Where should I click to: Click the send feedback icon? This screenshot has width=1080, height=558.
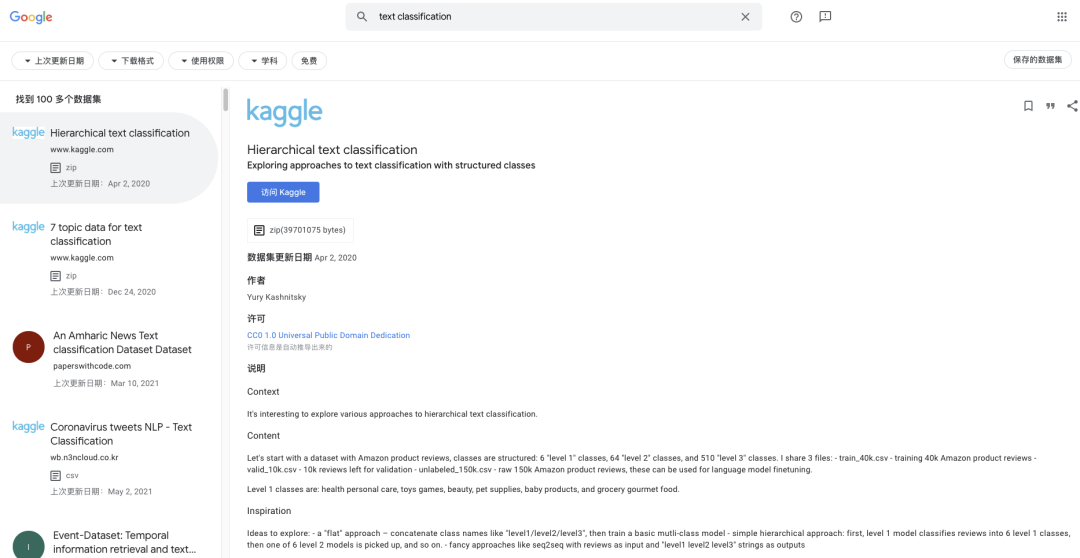pos(825,17)
